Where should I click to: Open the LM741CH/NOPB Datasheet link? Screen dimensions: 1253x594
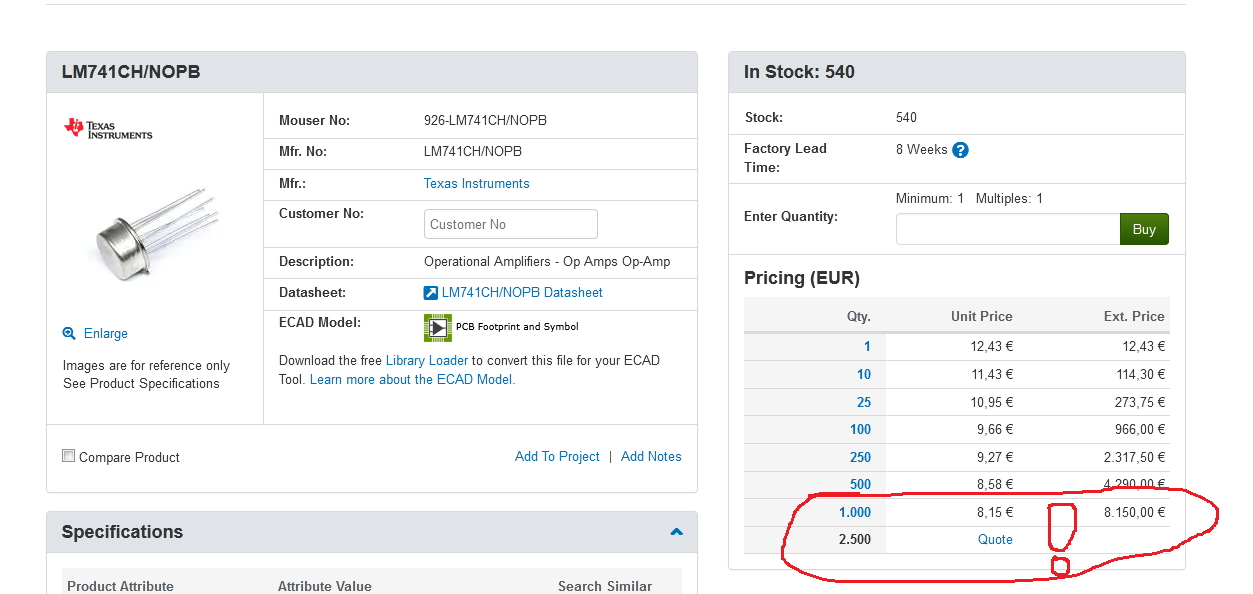[522, 293]
